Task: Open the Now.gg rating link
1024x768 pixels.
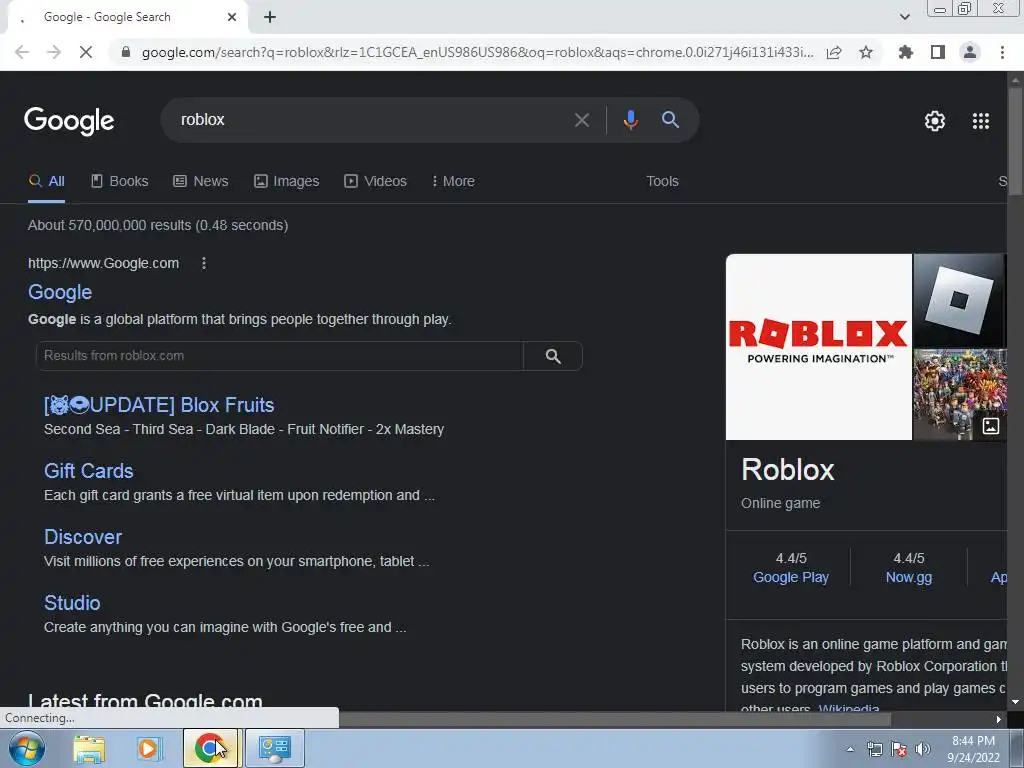Action: pyautogui.click(x=908, y=577)
